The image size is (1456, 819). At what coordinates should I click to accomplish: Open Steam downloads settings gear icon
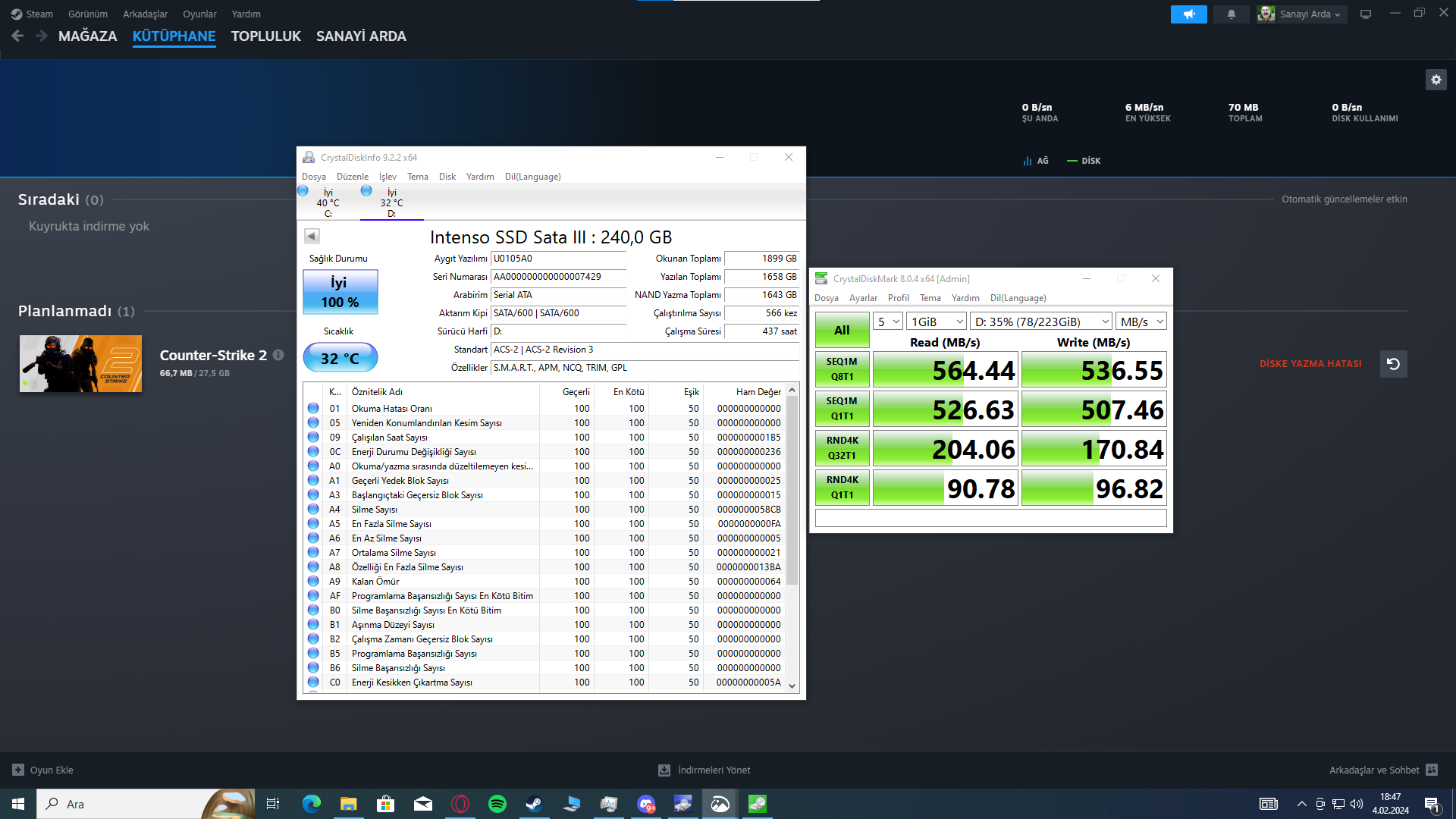point(1436,80)
